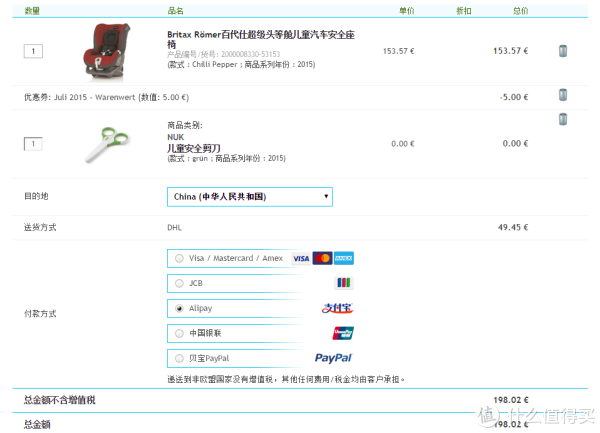Click the 目的地 label
The height and width of the screenshot is (433, 600).
click(36, 196)
